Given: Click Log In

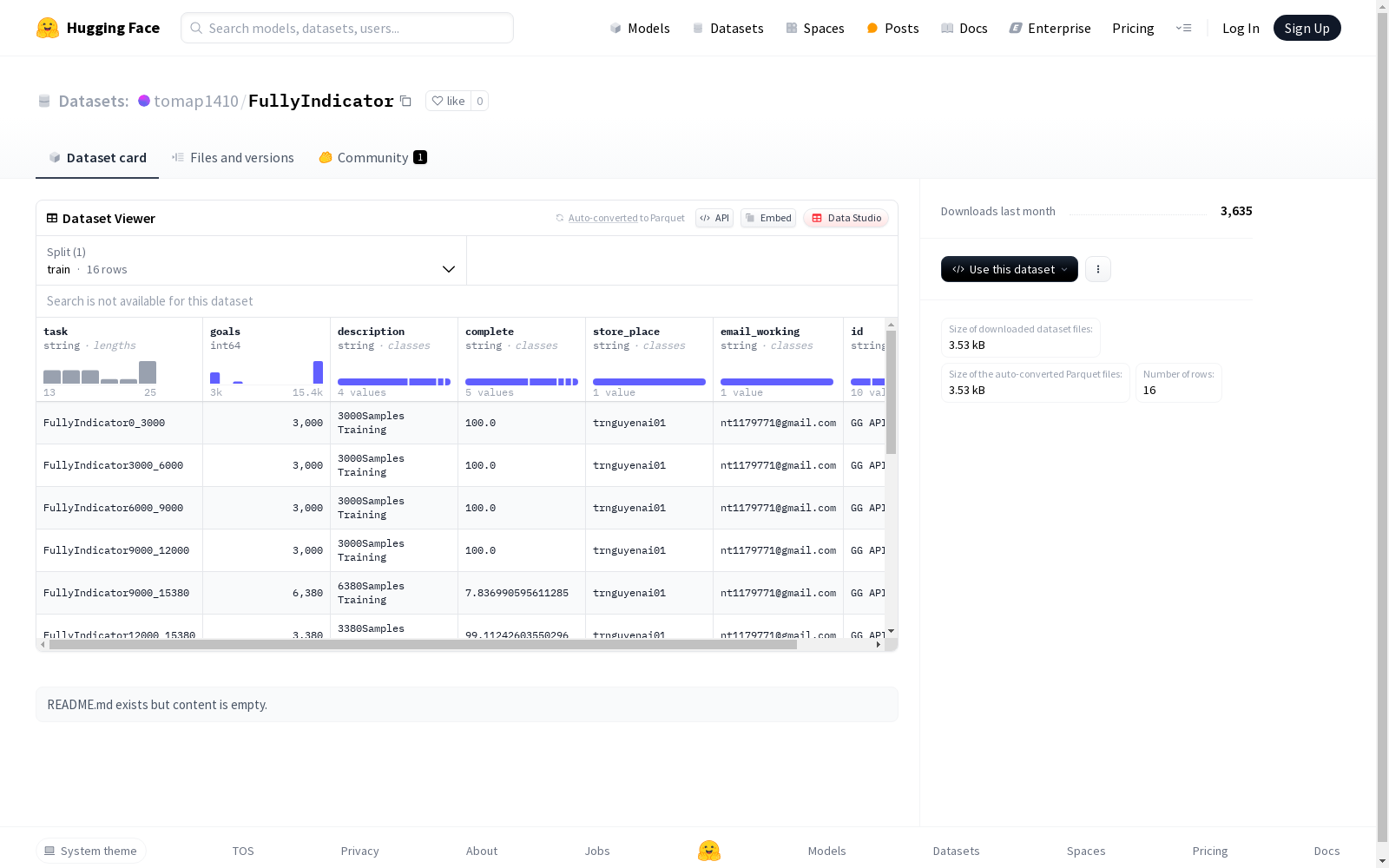Looking at the screenshot, I should tap(1241, 28).
